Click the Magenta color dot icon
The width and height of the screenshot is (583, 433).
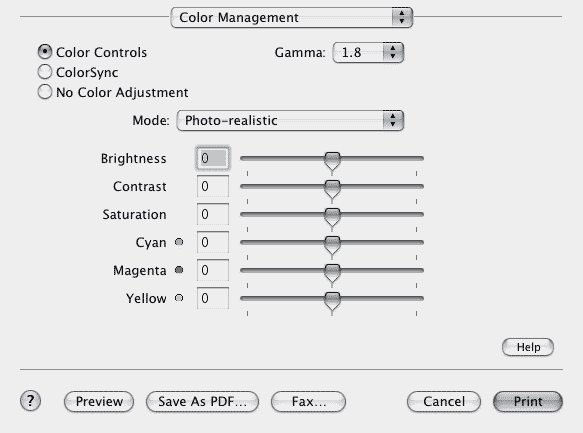click(179, 270)
